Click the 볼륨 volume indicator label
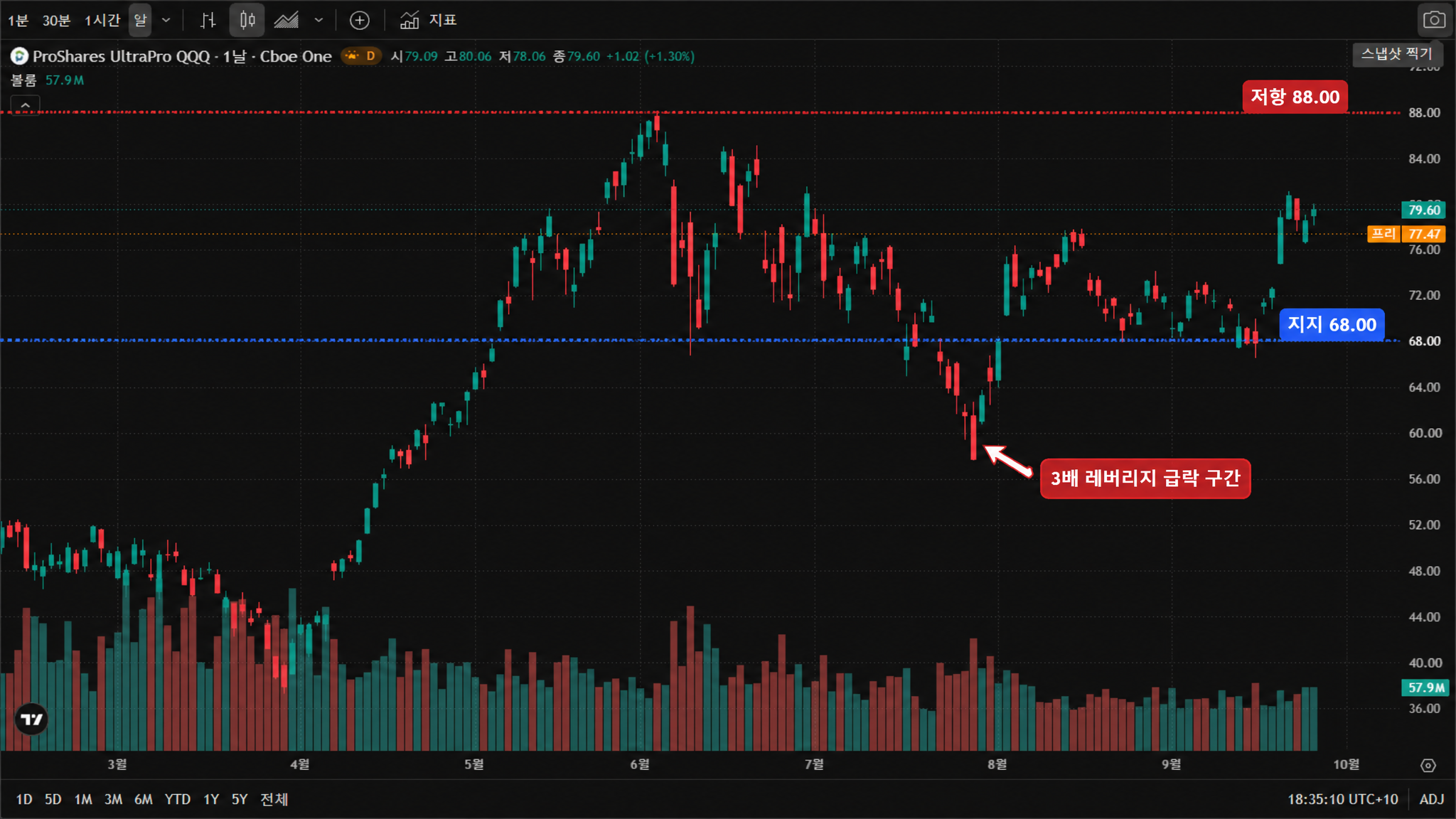The width and height of the screenshot is (1456, 819). click(x=23, y=80)
